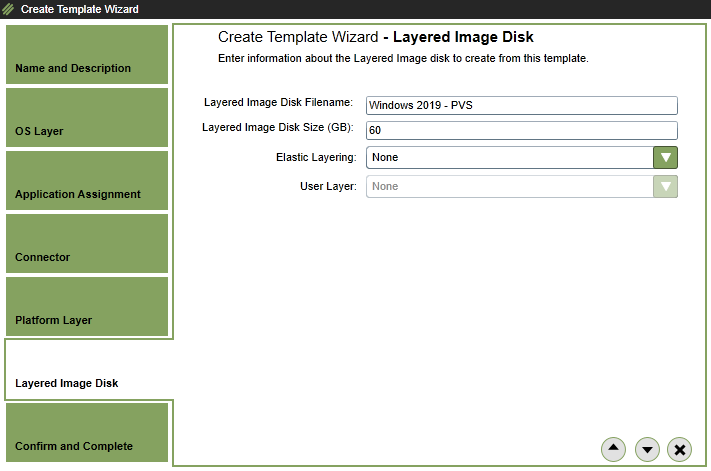This screenshot has height=471, width=711.
Task: Click the Create Template Wizard title bar text
Action: click(x=80, y=10)
